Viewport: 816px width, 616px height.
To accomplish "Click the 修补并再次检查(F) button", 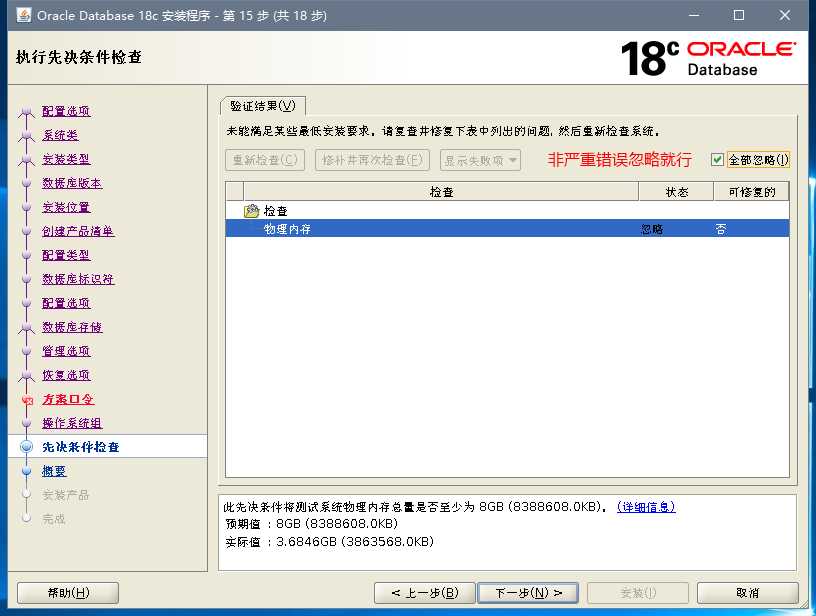I will click(372, 160).
